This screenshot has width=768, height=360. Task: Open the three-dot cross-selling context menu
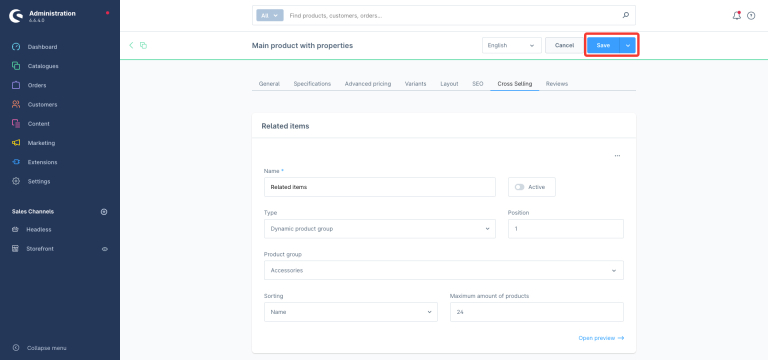[617, 156]
